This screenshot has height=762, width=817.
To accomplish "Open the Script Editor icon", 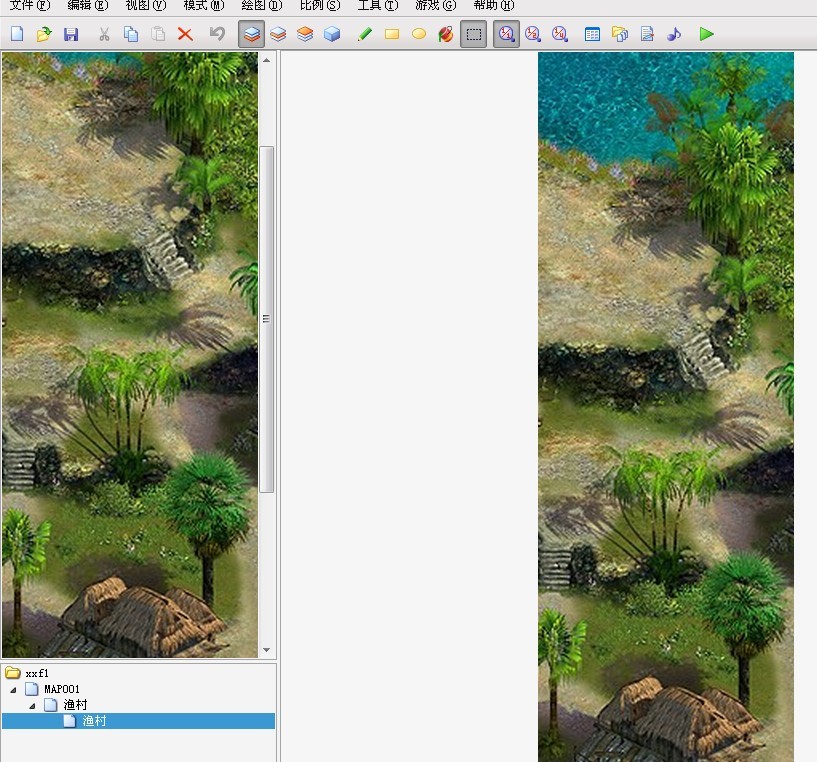I will [647, 34].
